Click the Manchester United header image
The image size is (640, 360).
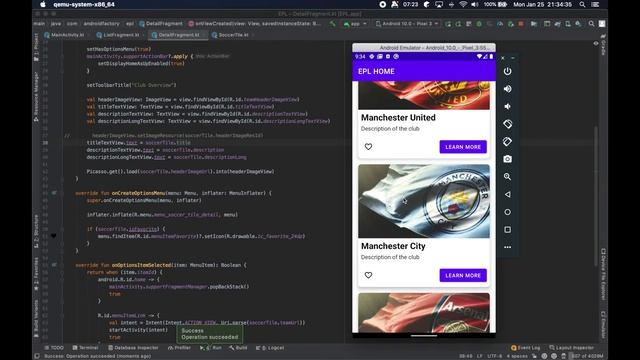[x=424, y=95]
